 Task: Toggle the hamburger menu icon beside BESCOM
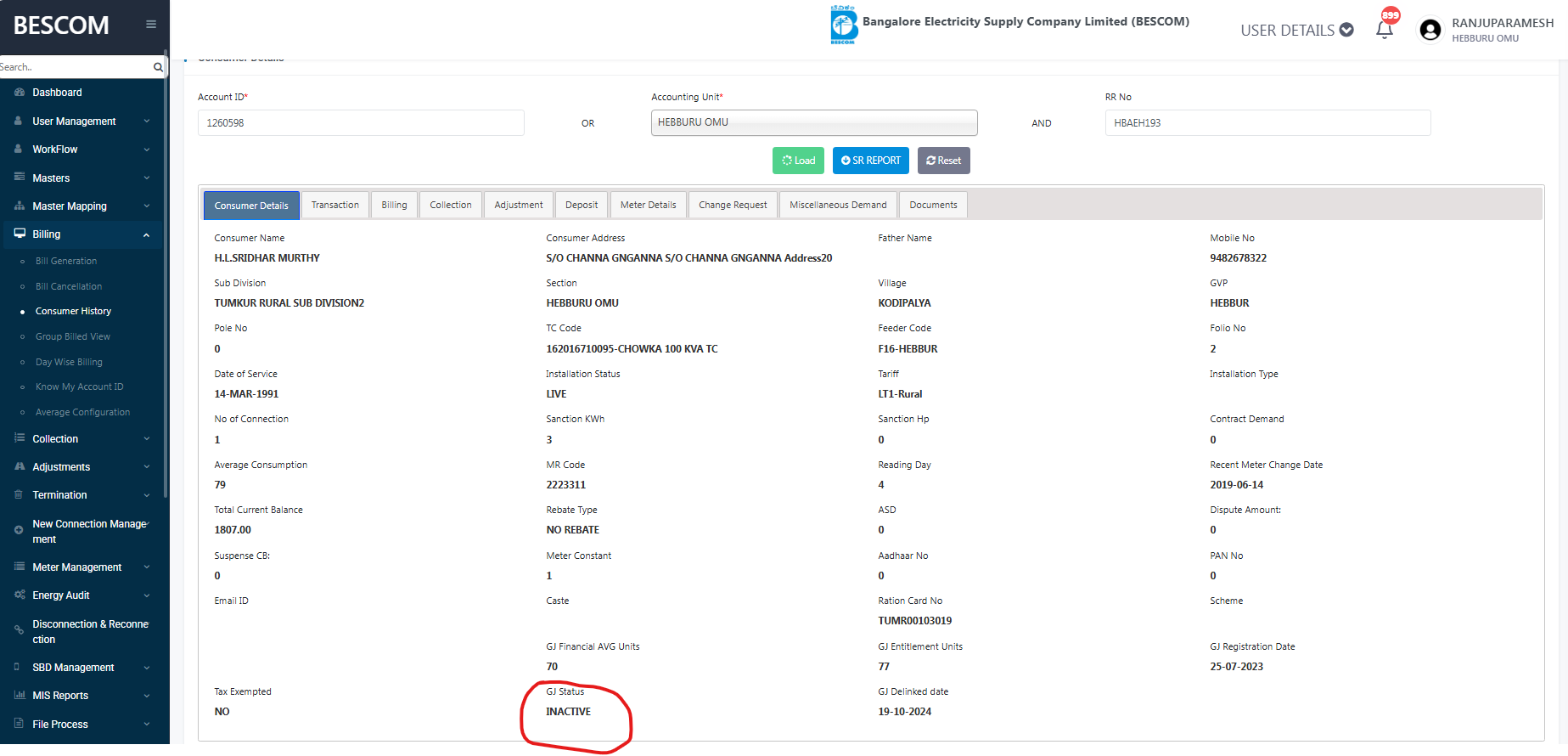tap(151, 25)
